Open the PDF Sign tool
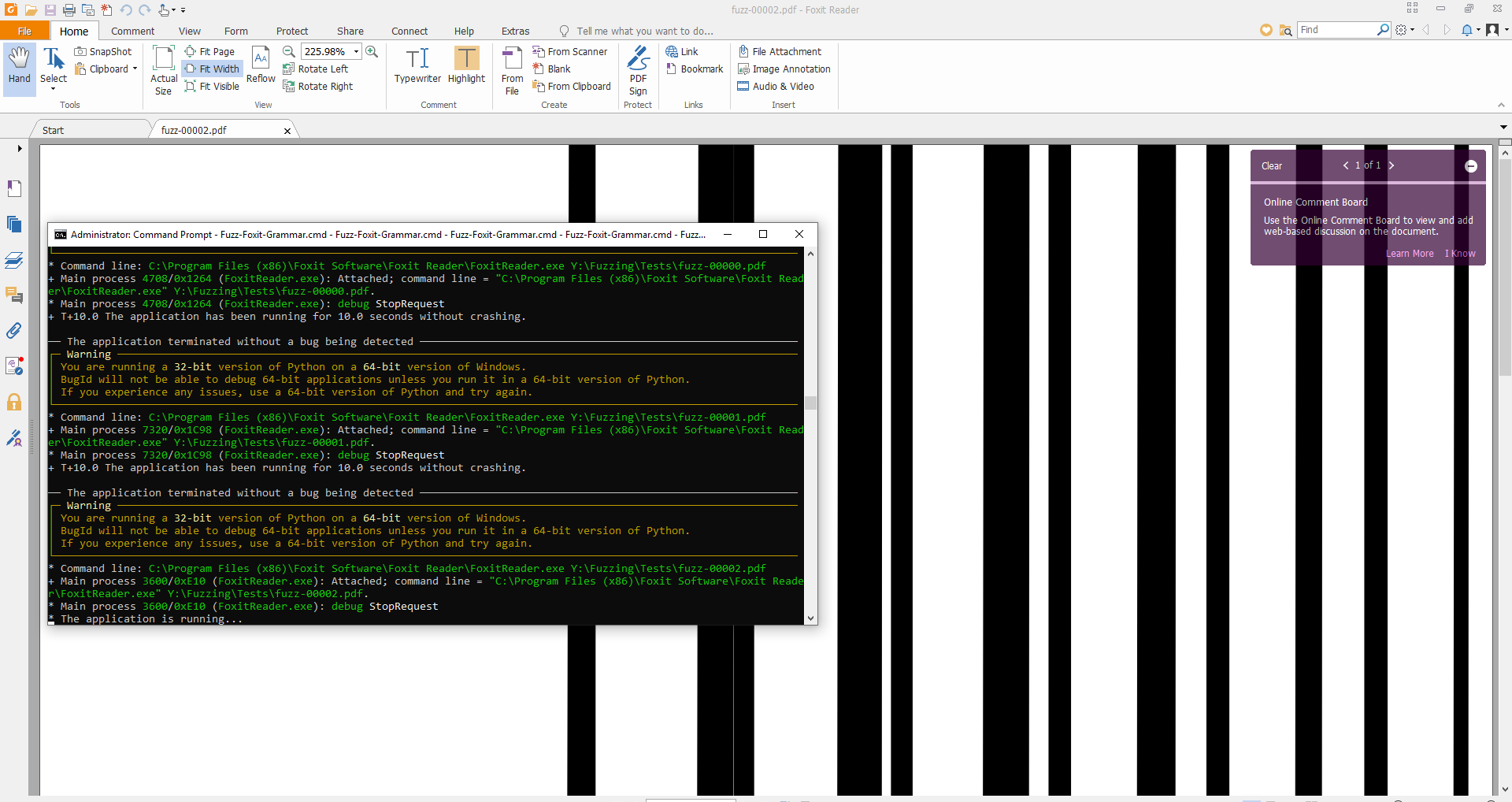 tap(638, 71)
